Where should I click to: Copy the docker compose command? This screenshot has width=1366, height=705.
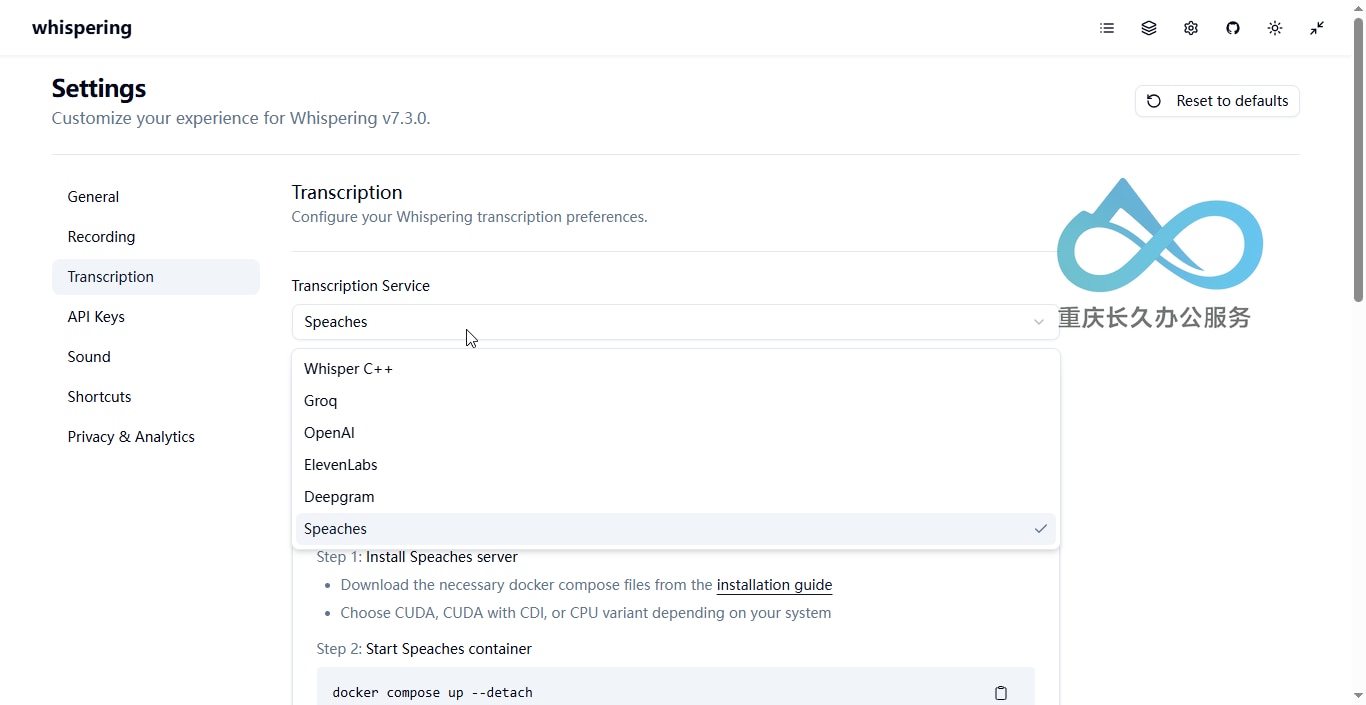(1001, 693)
